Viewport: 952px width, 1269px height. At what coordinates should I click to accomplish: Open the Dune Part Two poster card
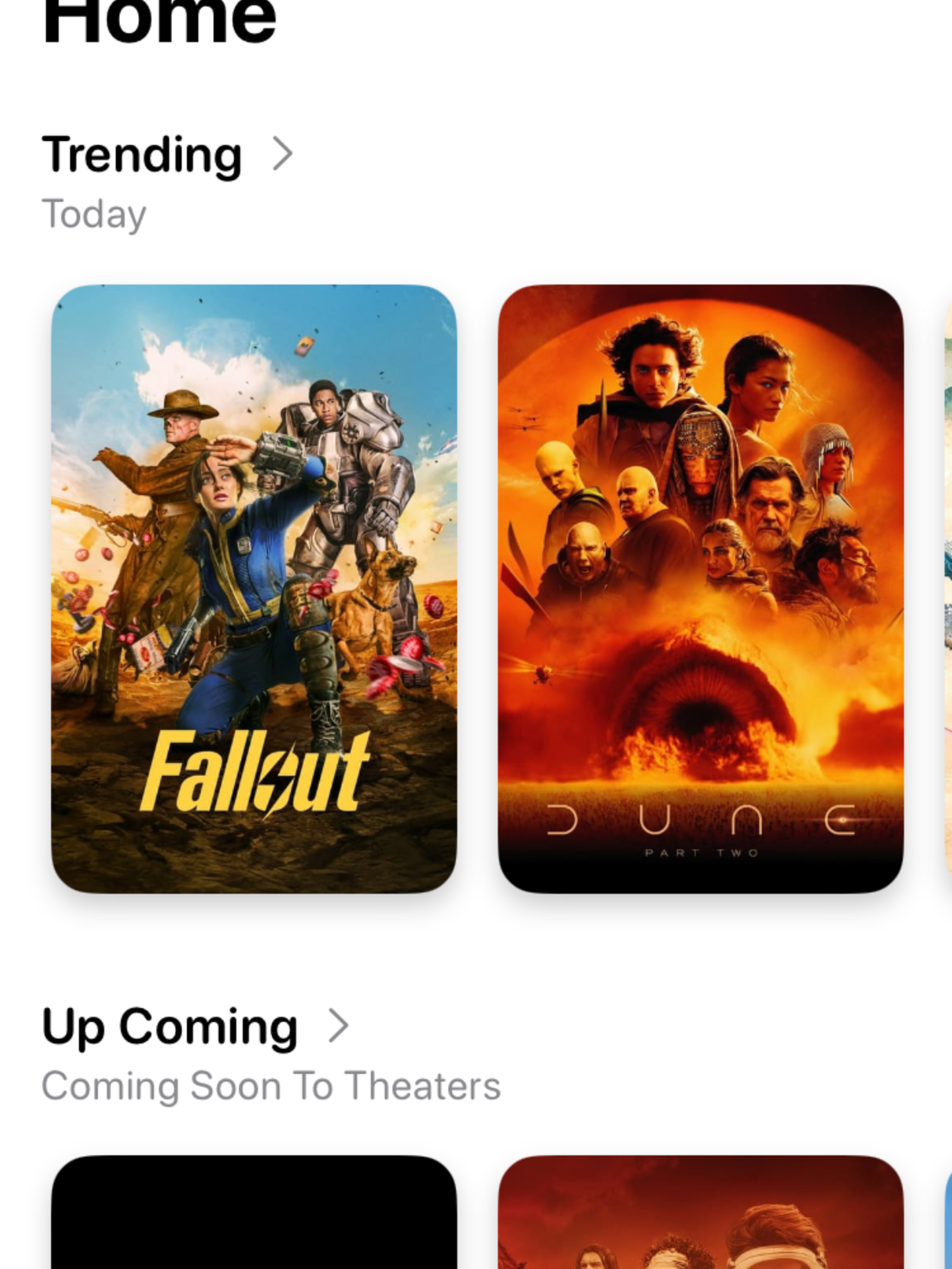click(x=701, y=588)
